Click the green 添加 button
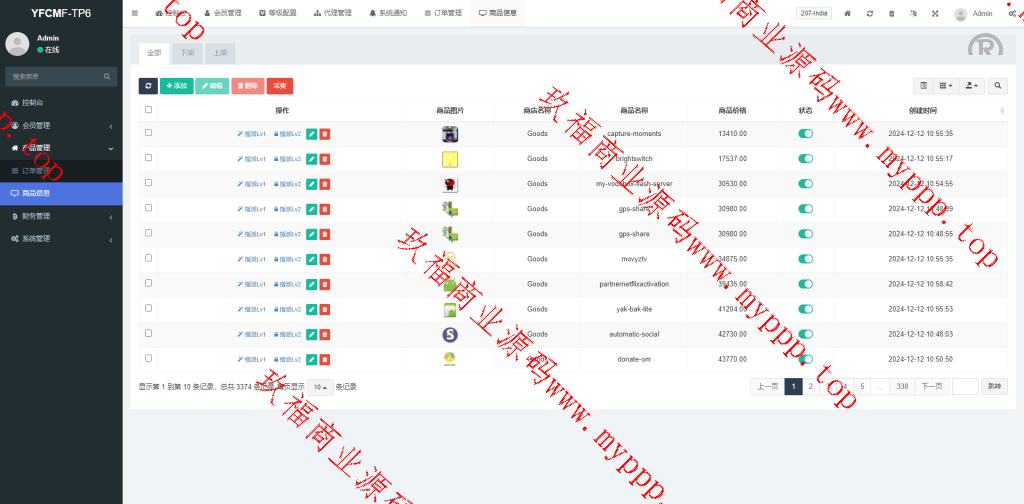The height and width of the screenshot is (504, 1024). point(177,86)
